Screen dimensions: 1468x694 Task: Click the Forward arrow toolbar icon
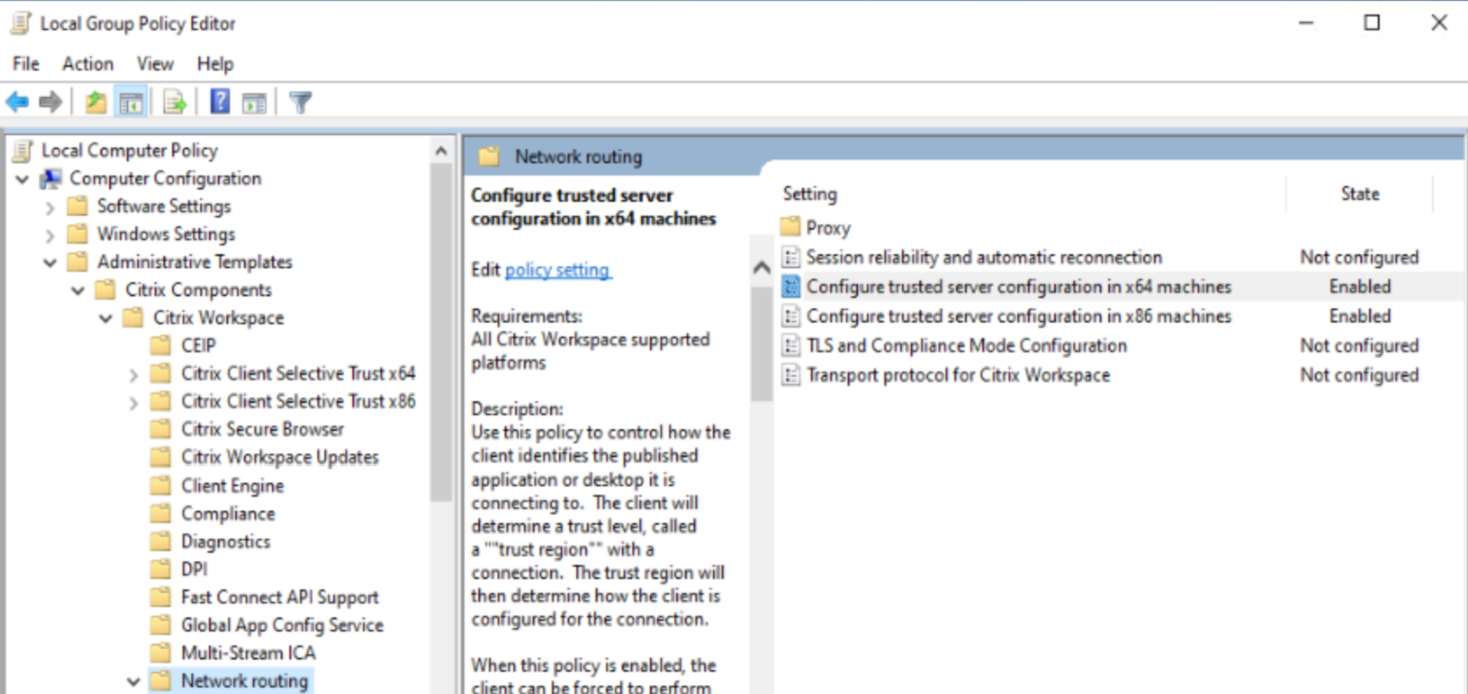click(x=50, y=102)
